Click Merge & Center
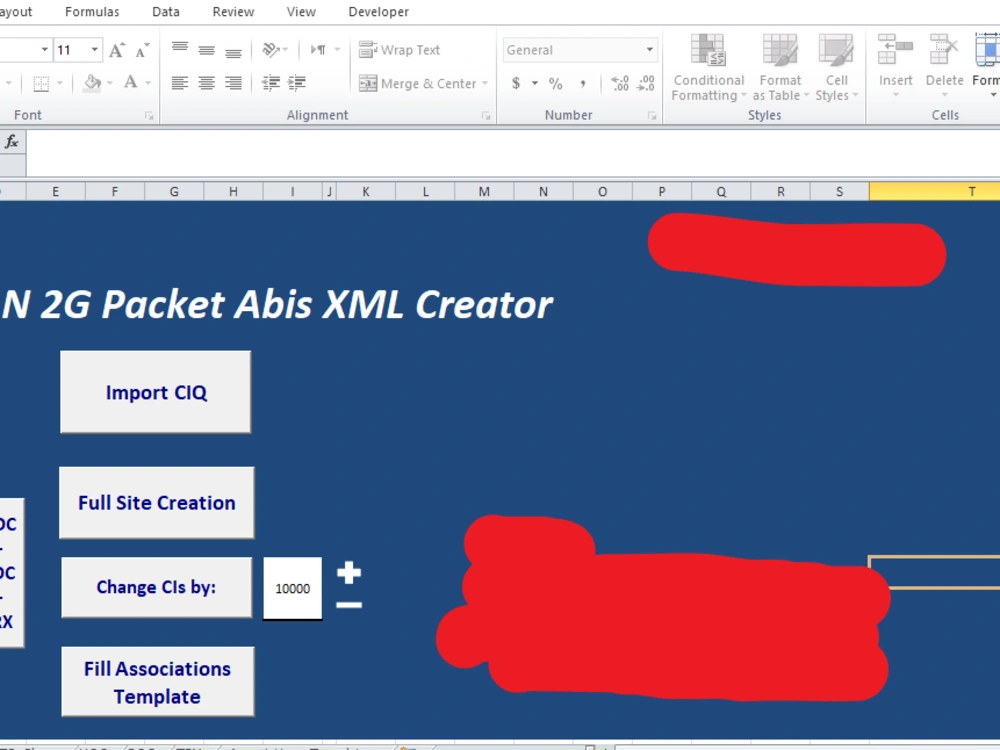1000x750 pixels. 418,84
